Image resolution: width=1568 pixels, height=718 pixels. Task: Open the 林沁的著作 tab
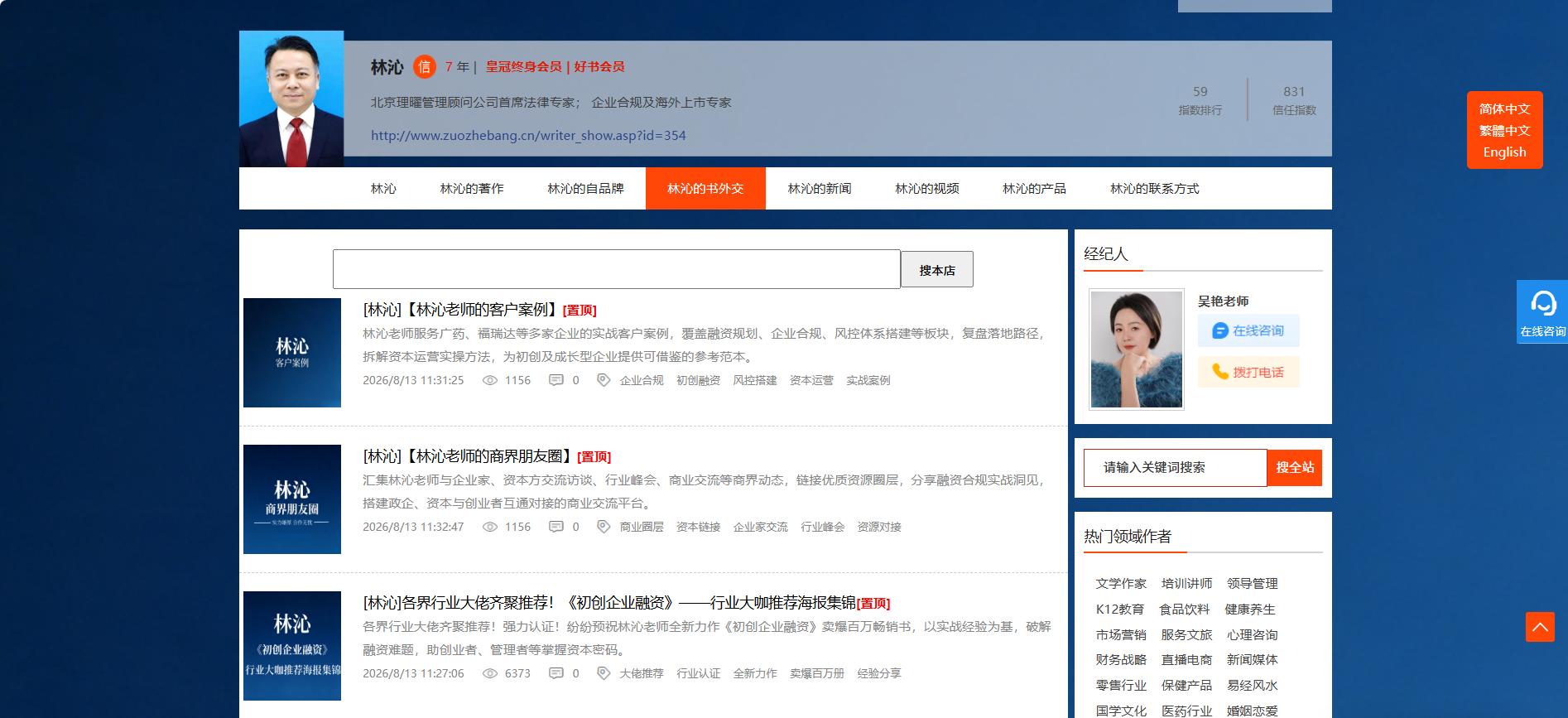[472, 189]
